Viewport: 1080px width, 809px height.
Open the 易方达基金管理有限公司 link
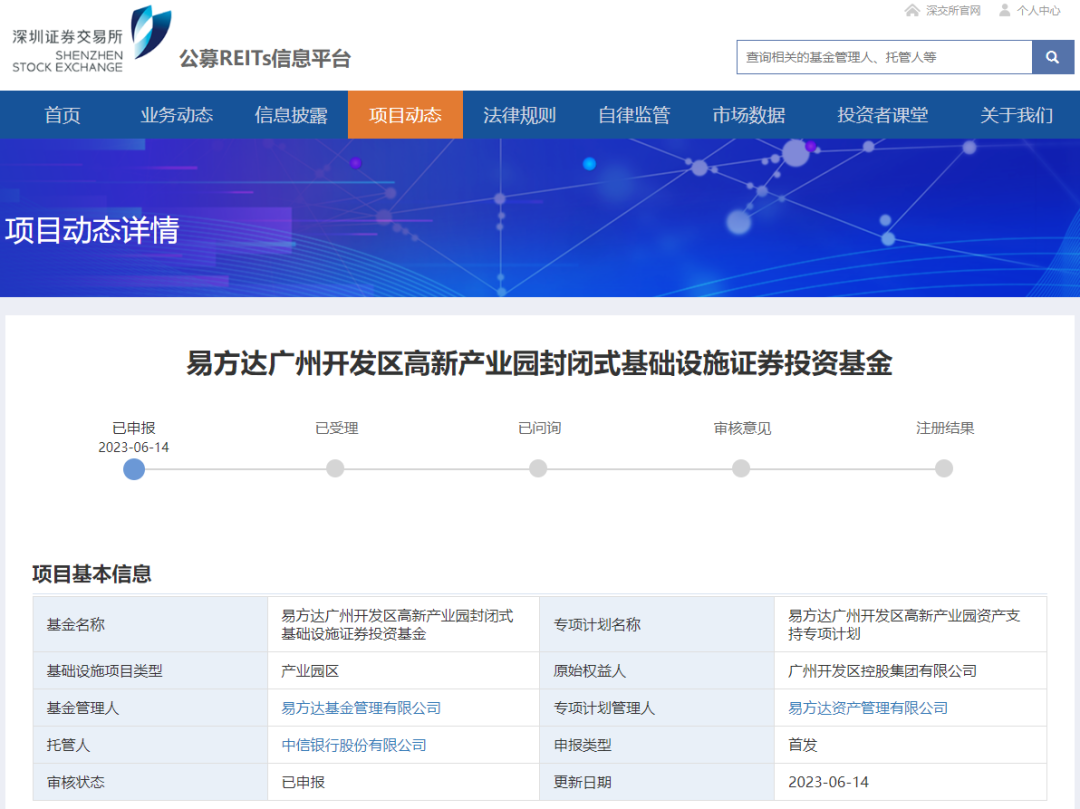click(361, 708)
